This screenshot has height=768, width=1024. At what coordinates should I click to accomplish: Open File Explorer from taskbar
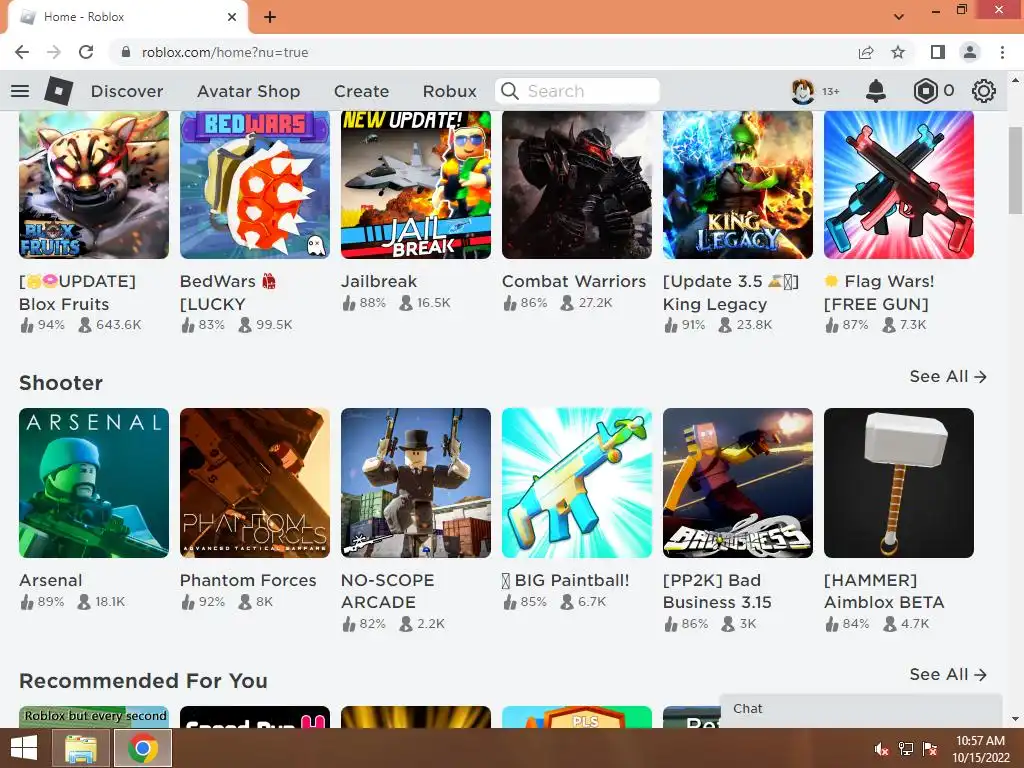pyautogui.click(x=80, y=748)
